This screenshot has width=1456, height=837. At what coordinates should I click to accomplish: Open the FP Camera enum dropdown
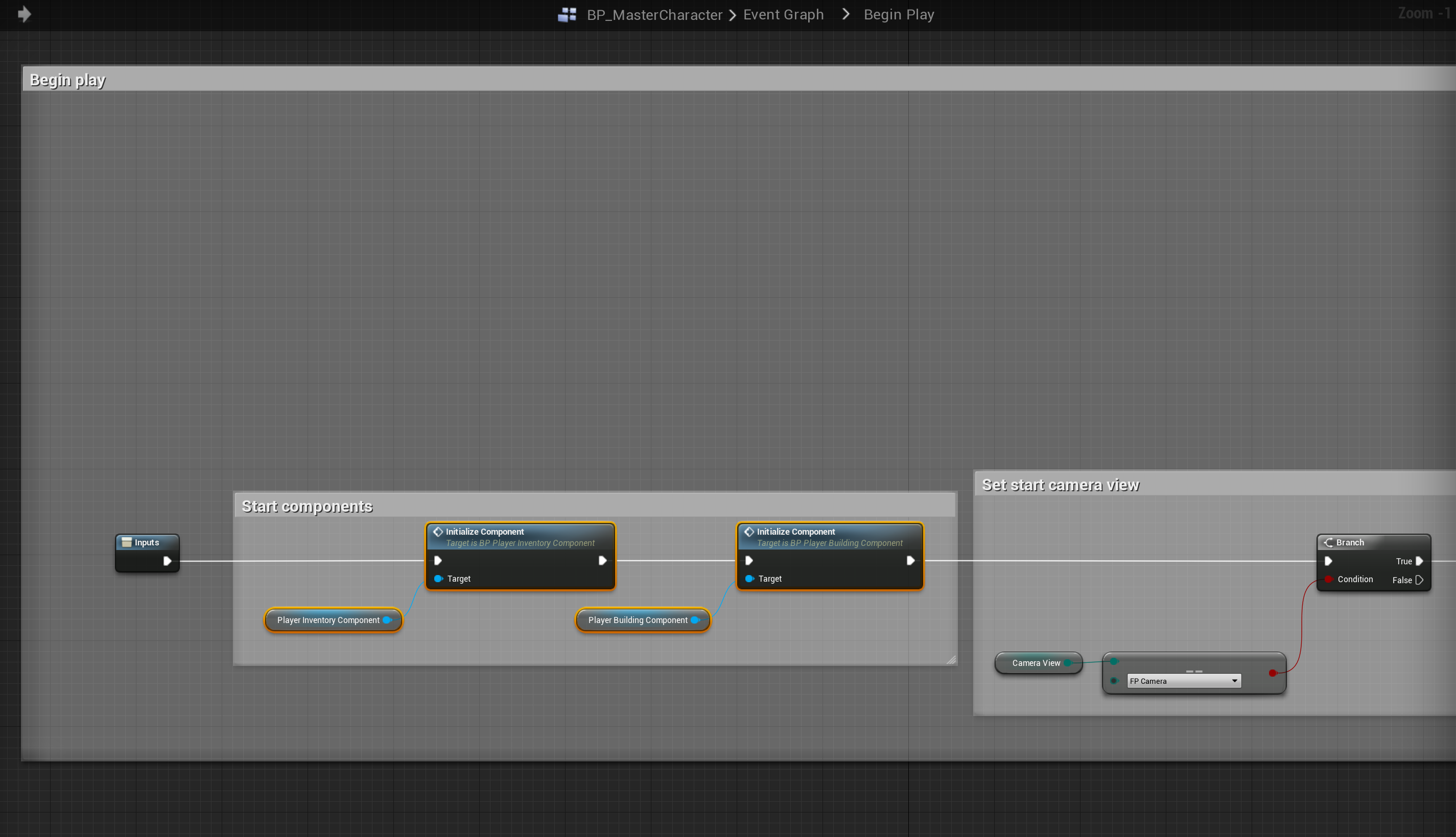click(x=1183, y=681)
